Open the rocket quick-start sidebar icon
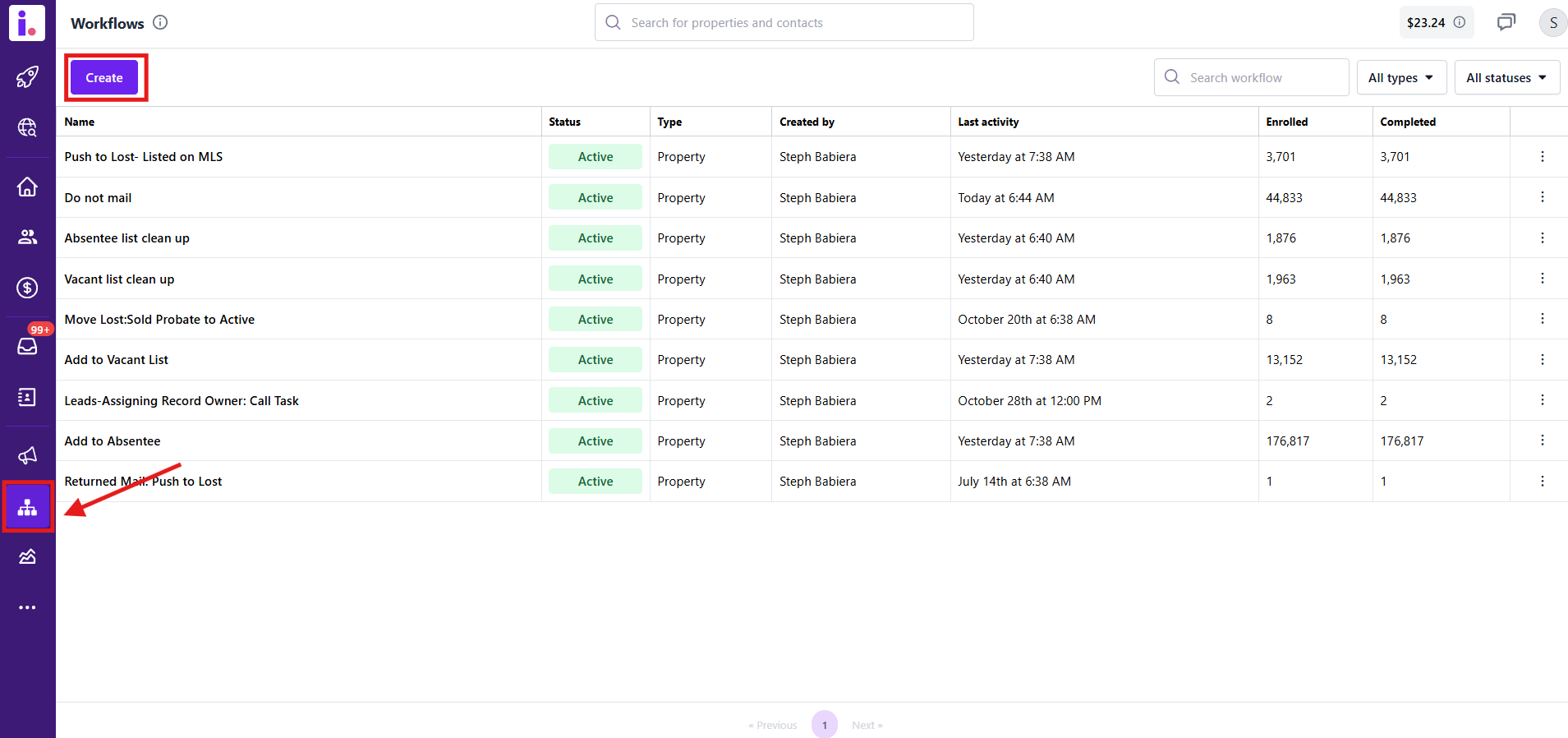The image size is (1568, 738). coord(27,77)
